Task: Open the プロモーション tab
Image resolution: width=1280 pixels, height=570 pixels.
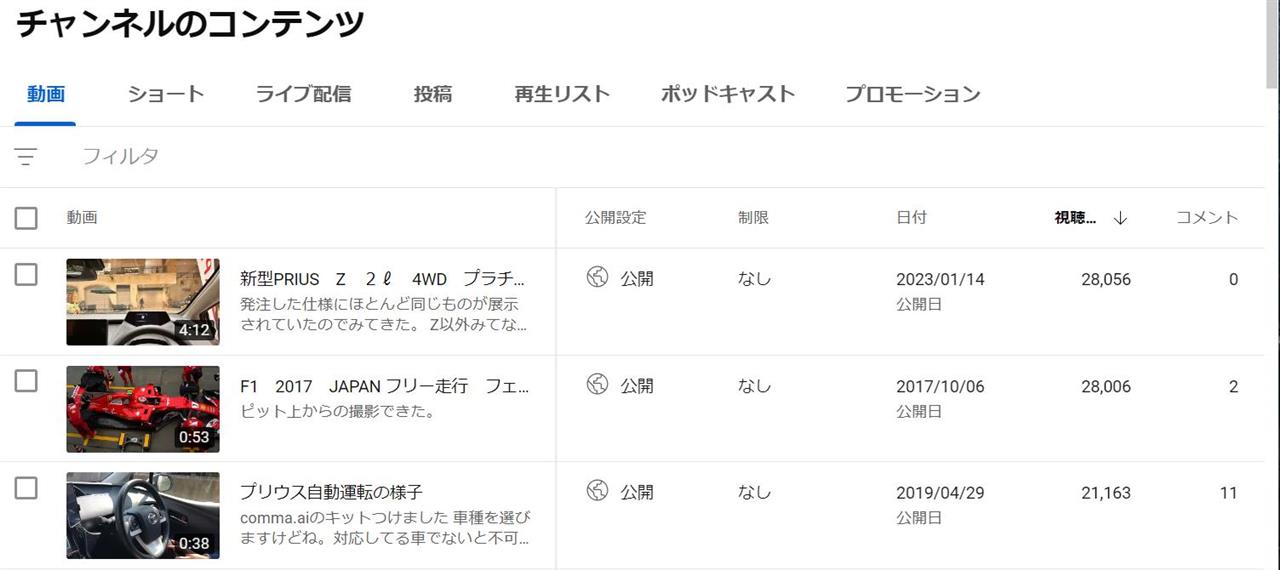Action: tap(912, 94)
